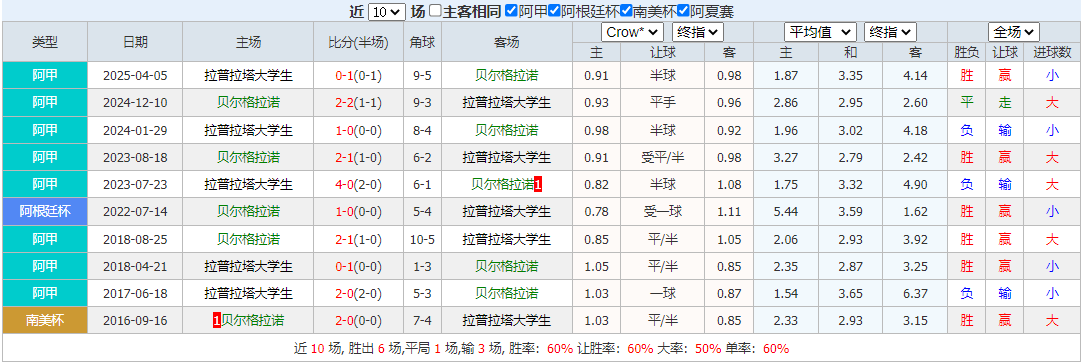Click the 比分(半场) column header
Screen dimensions: 1081x363
tap(358, 41)
